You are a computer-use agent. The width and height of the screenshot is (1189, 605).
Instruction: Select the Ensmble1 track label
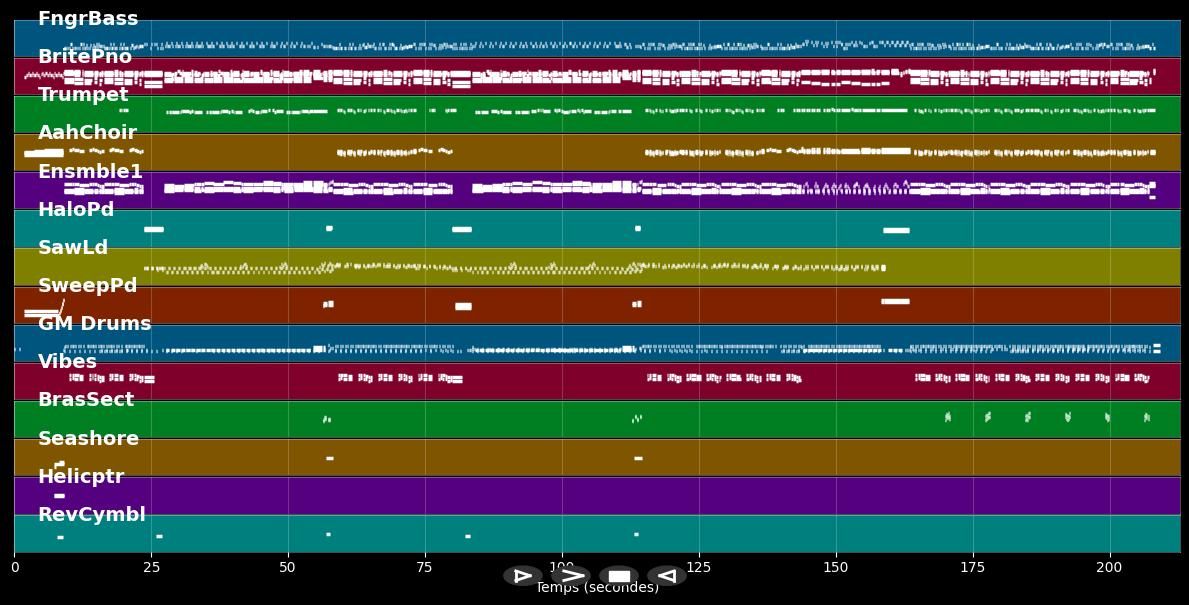coord(90,172)
